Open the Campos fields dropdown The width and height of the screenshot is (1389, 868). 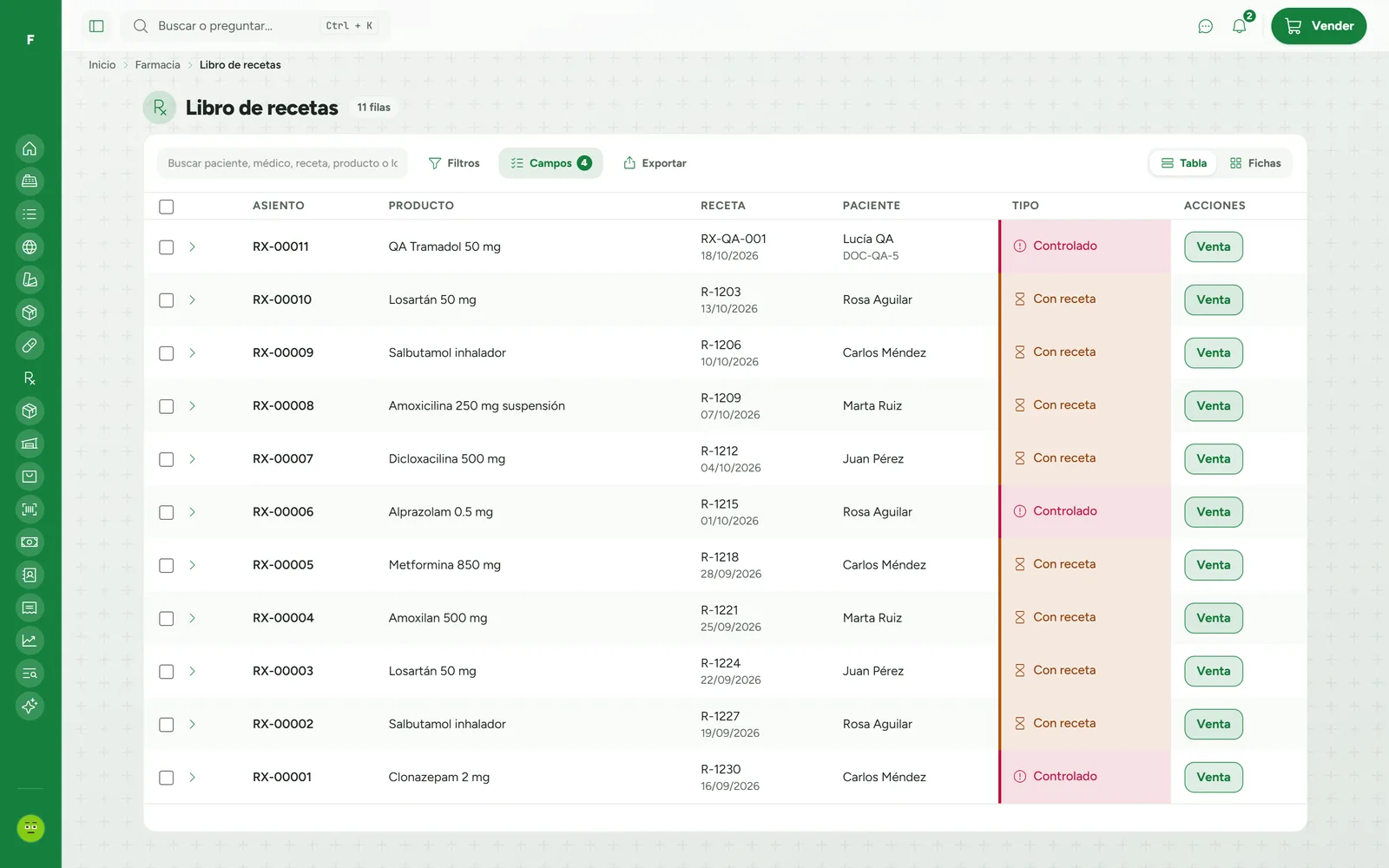click(550, 163)
